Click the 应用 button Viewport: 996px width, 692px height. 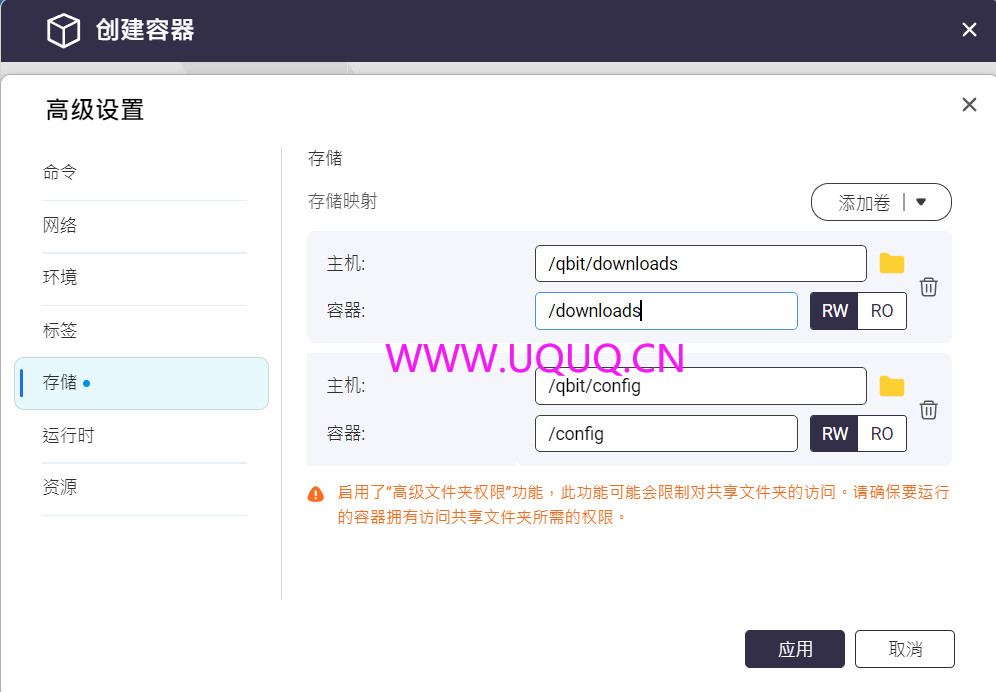[795, 649]
